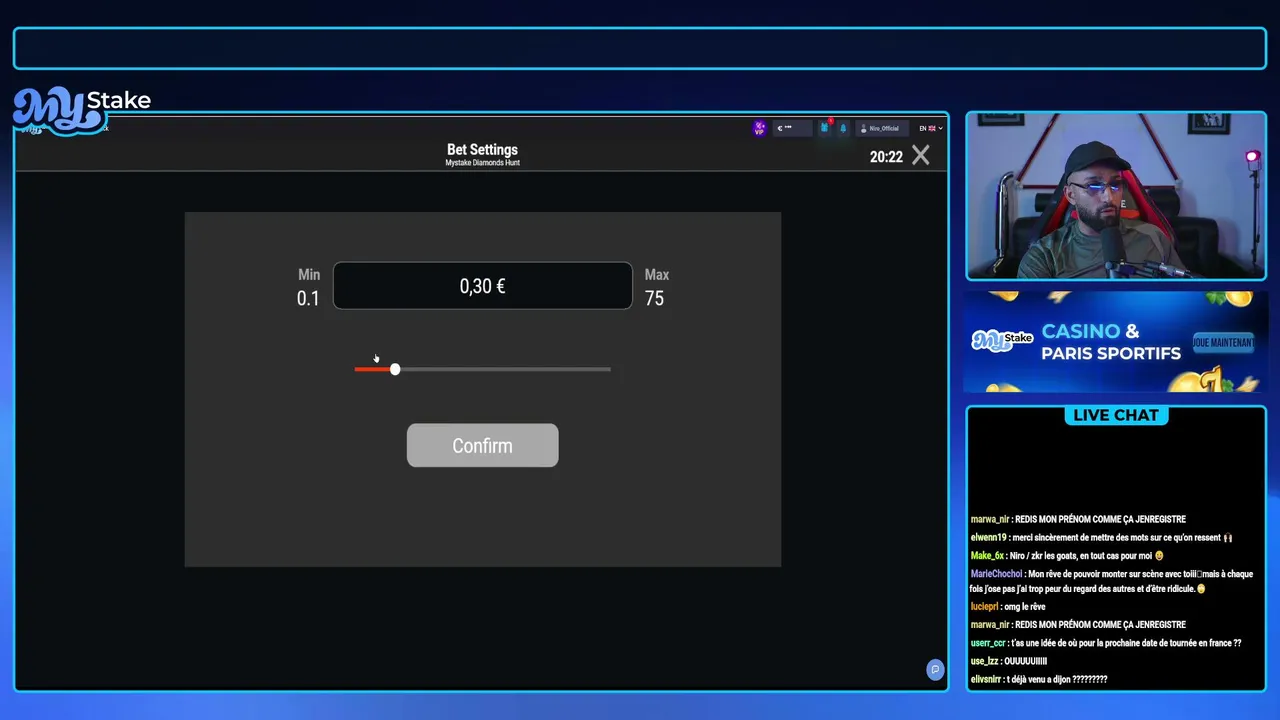This screenshot has height=720, width=1280.
Task: Click the userr_ccr chat message
Action: (1105, 643)
